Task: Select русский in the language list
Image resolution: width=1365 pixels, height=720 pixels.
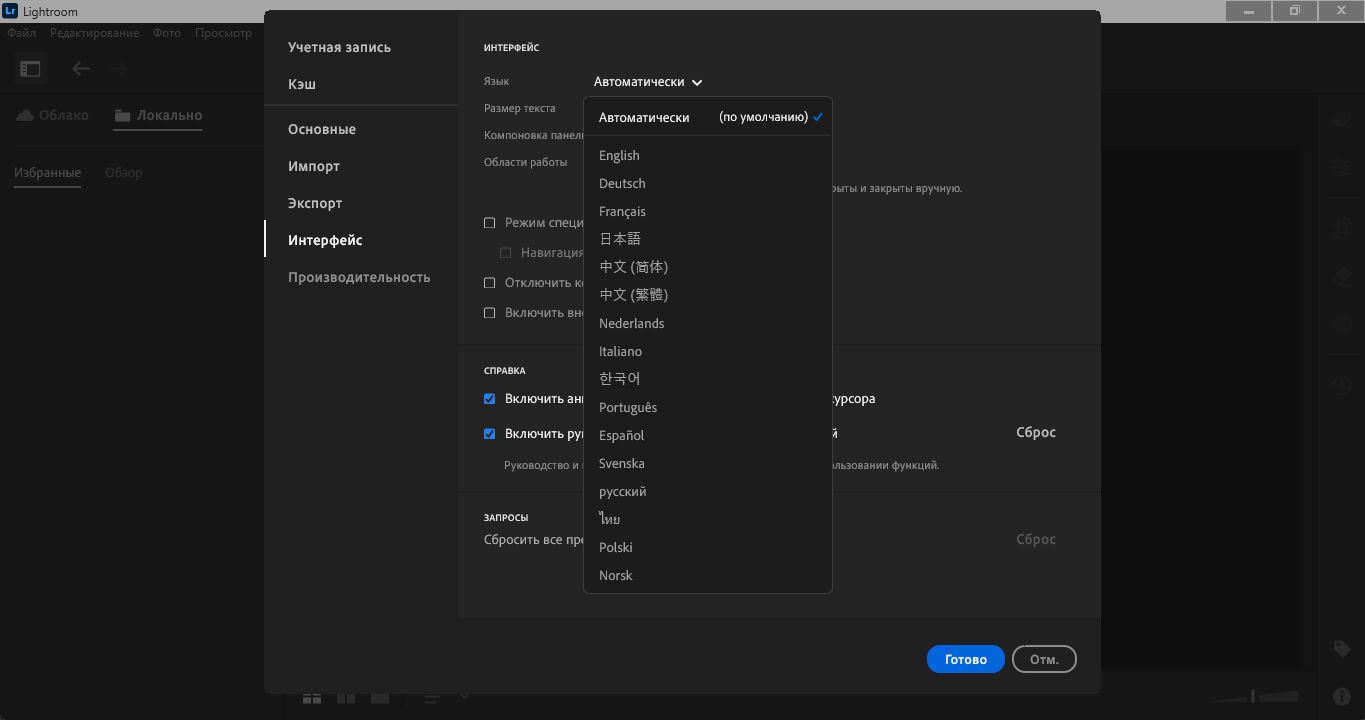Action: click(x=708, y=491)
